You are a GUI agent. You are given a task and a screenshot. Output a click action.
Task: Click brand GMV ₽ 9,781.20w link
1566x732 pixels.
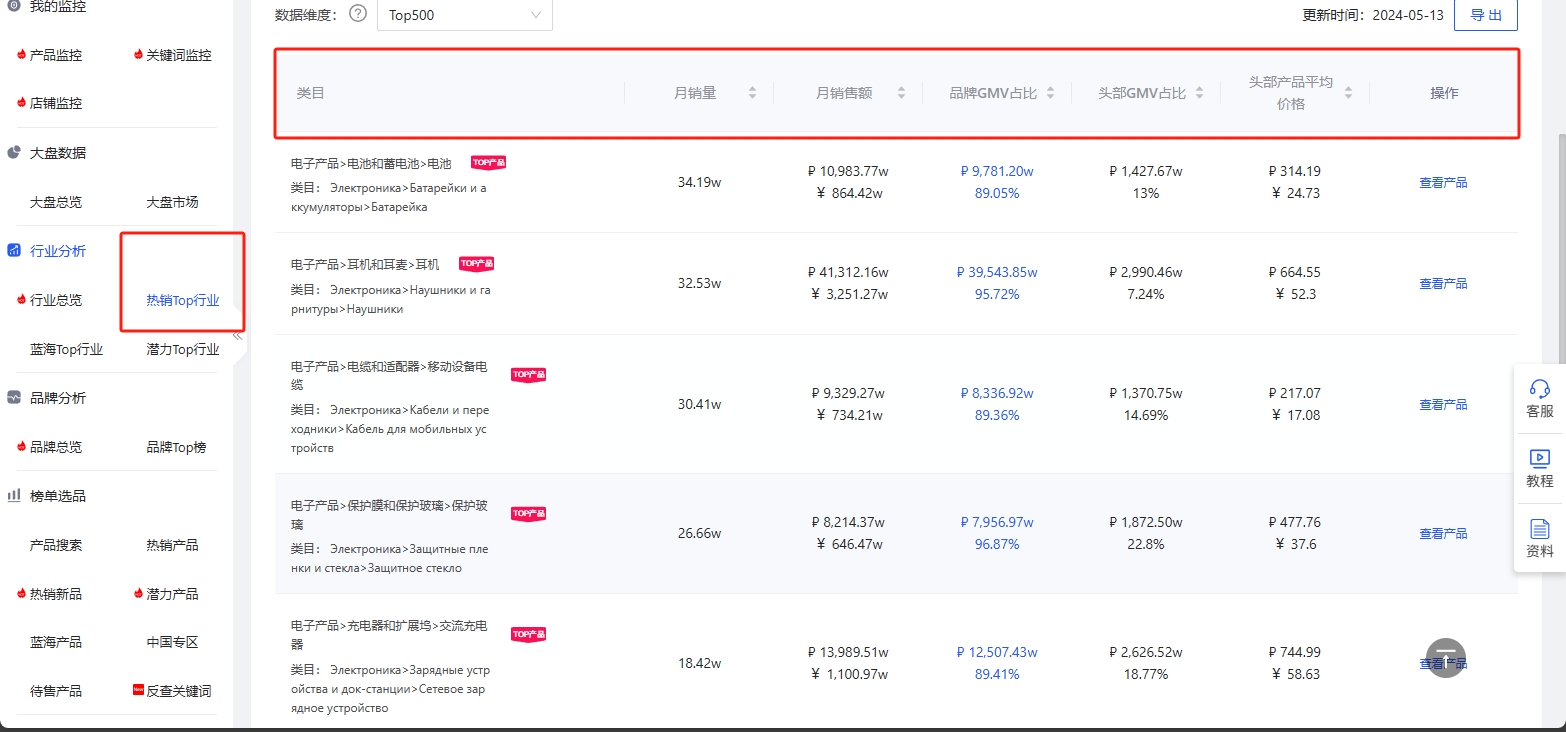coord(996,171)
